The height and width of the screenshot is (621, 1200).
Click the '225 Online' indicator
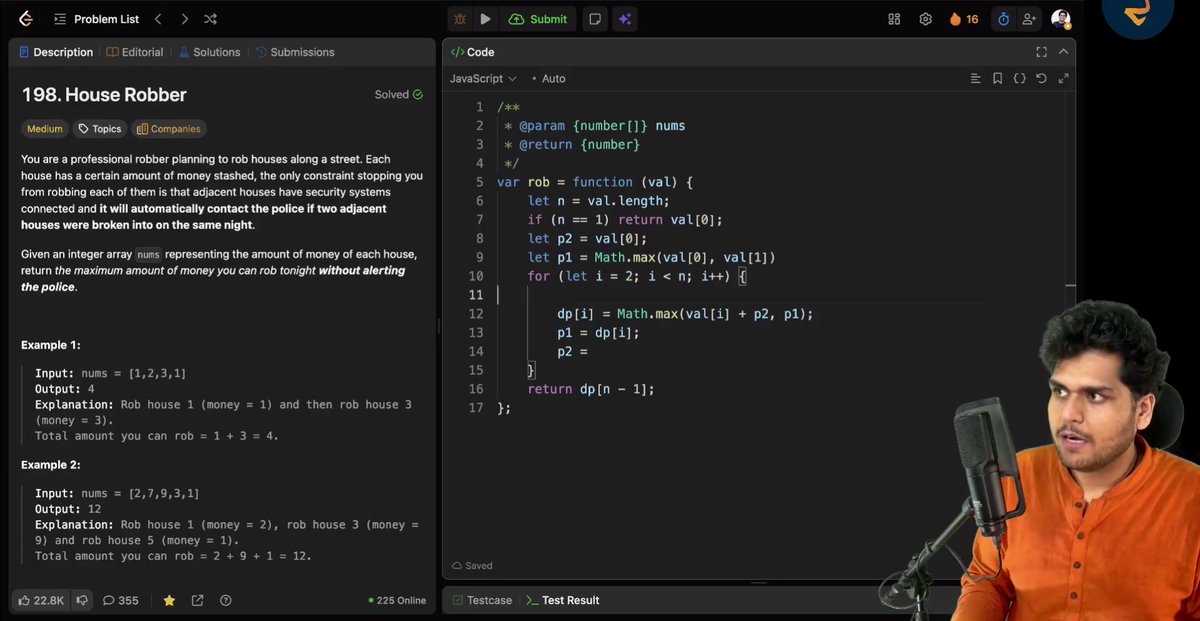tap(397, 601)
